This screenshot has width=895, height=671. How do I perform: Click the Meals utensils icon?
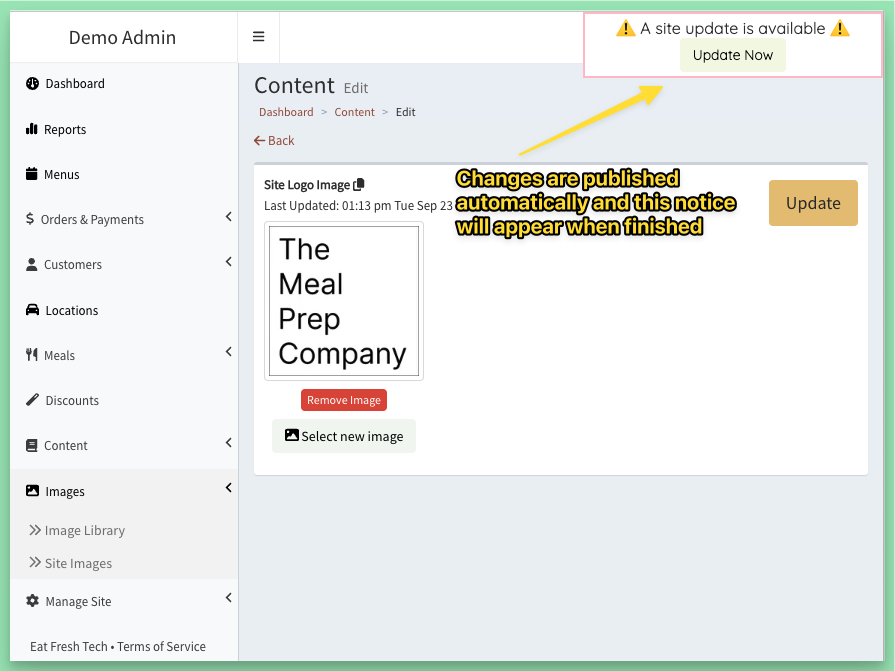coord(31,355)
